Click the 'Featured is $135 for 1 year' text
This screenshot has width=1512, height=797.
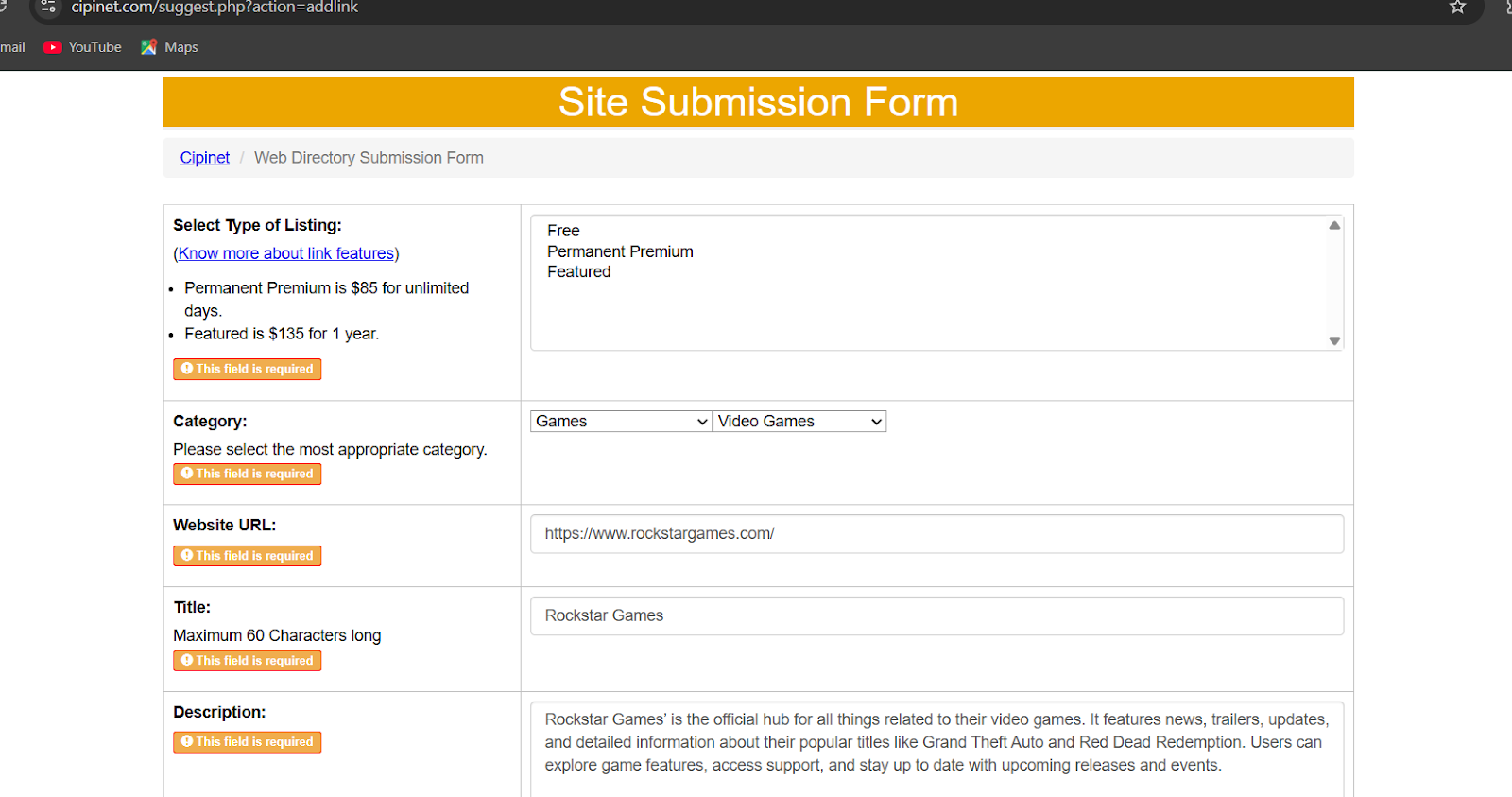tap(282, 334)
